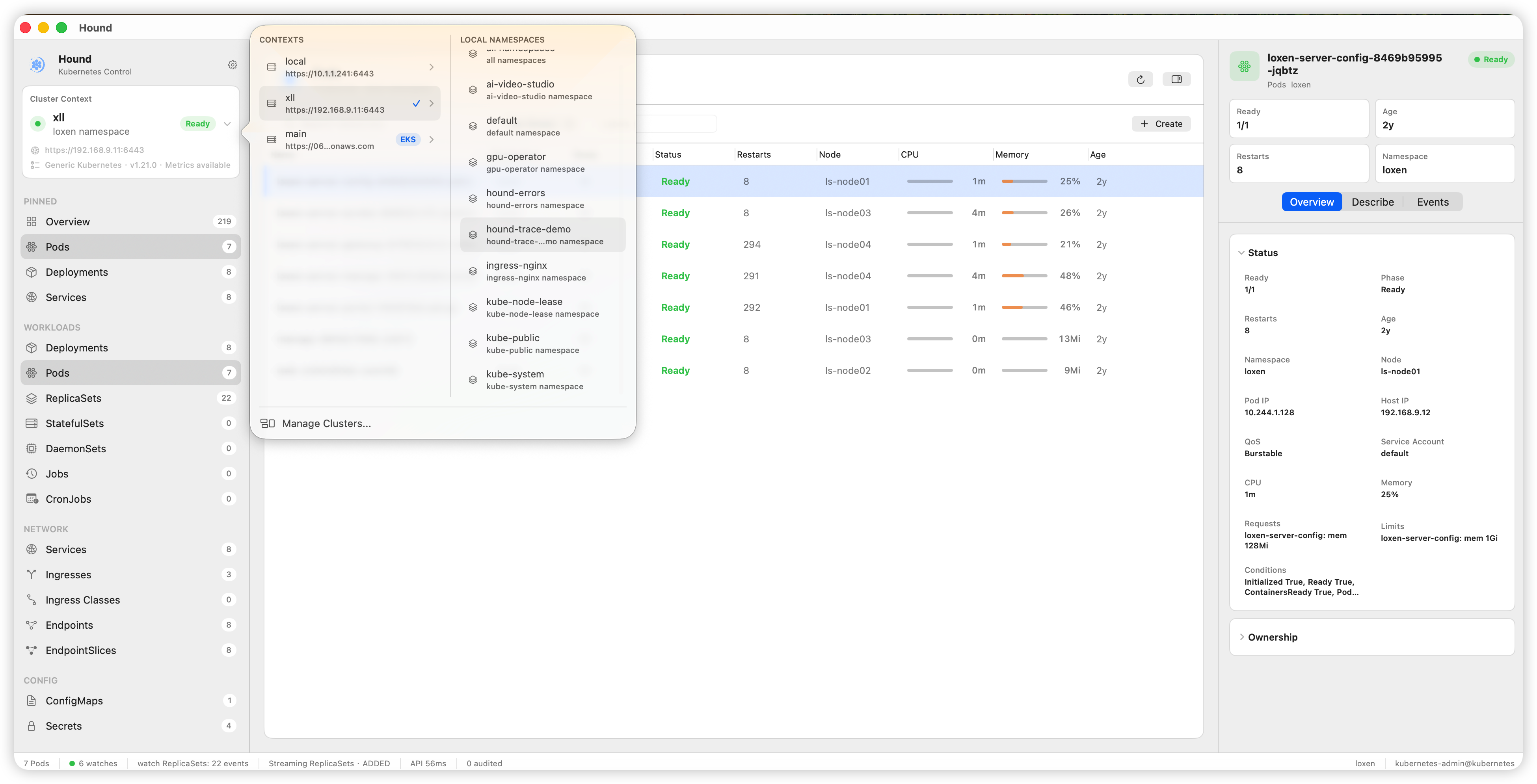Click the pod icon in detail header
This screenshot has width=1537, height=784.
[x=1245, y=66]
